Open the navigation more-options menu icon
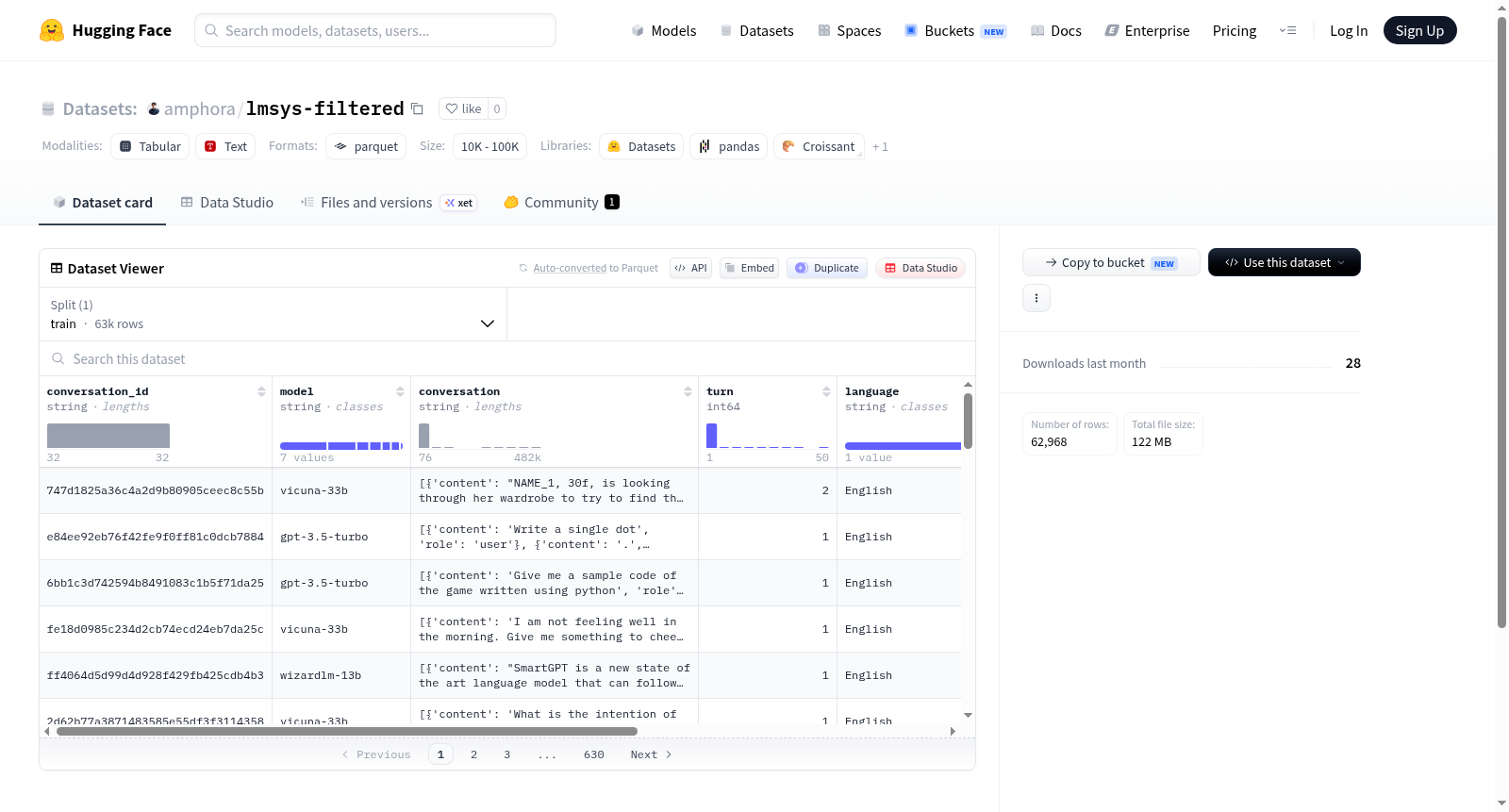This screenshot has height=812, width=1509. 1287,30
